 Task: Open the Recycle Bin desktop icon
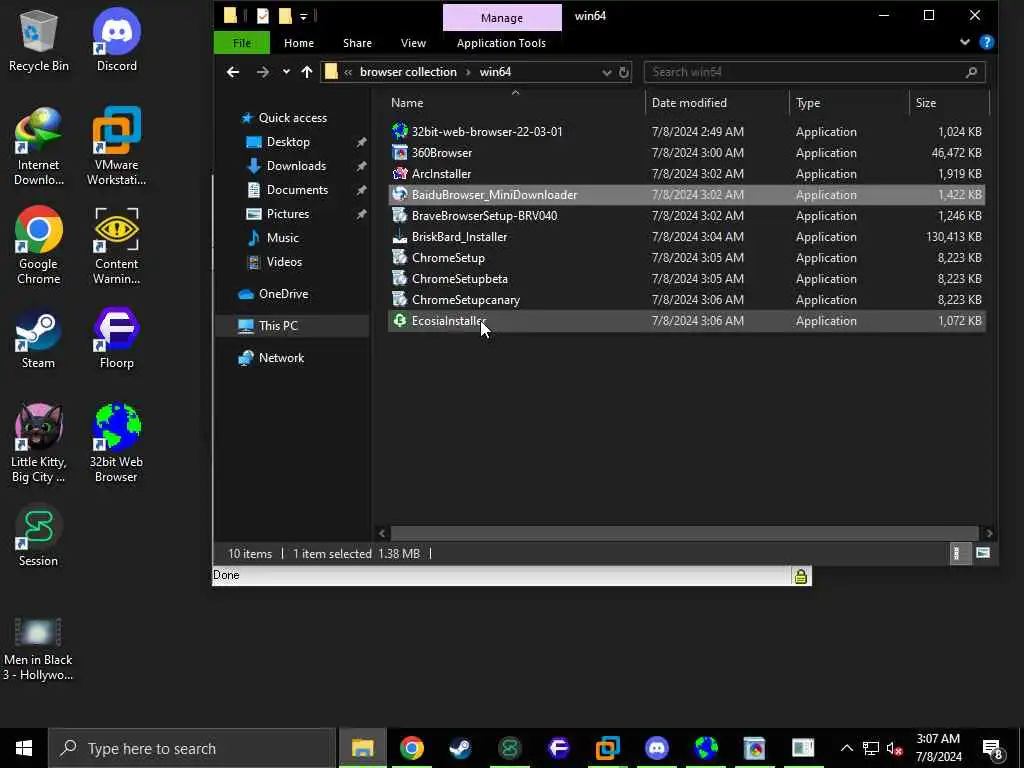pyautogui.click(x=38, y=41)
